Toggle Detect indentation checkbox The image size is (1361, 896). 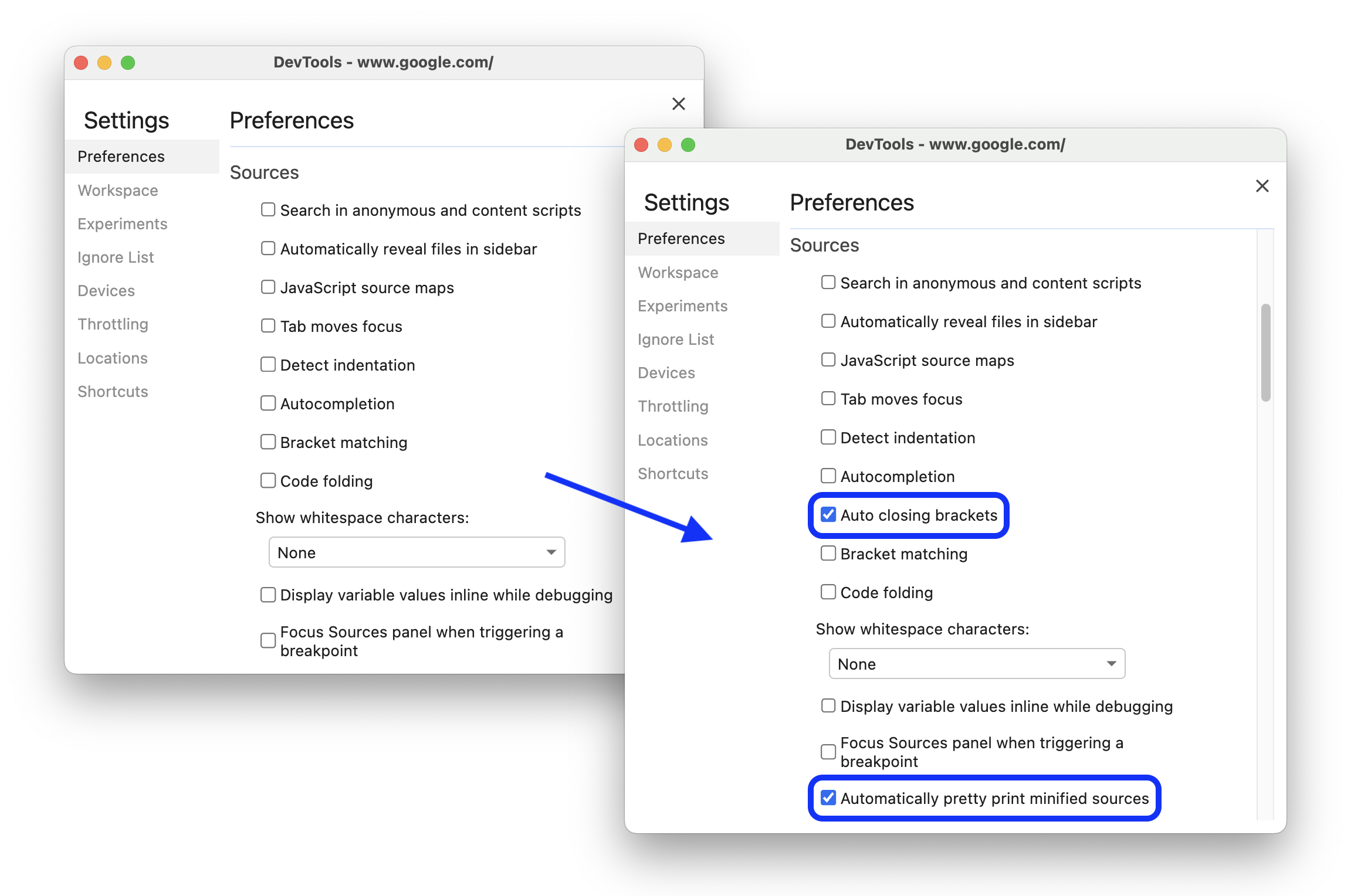(x=828, y=437)
